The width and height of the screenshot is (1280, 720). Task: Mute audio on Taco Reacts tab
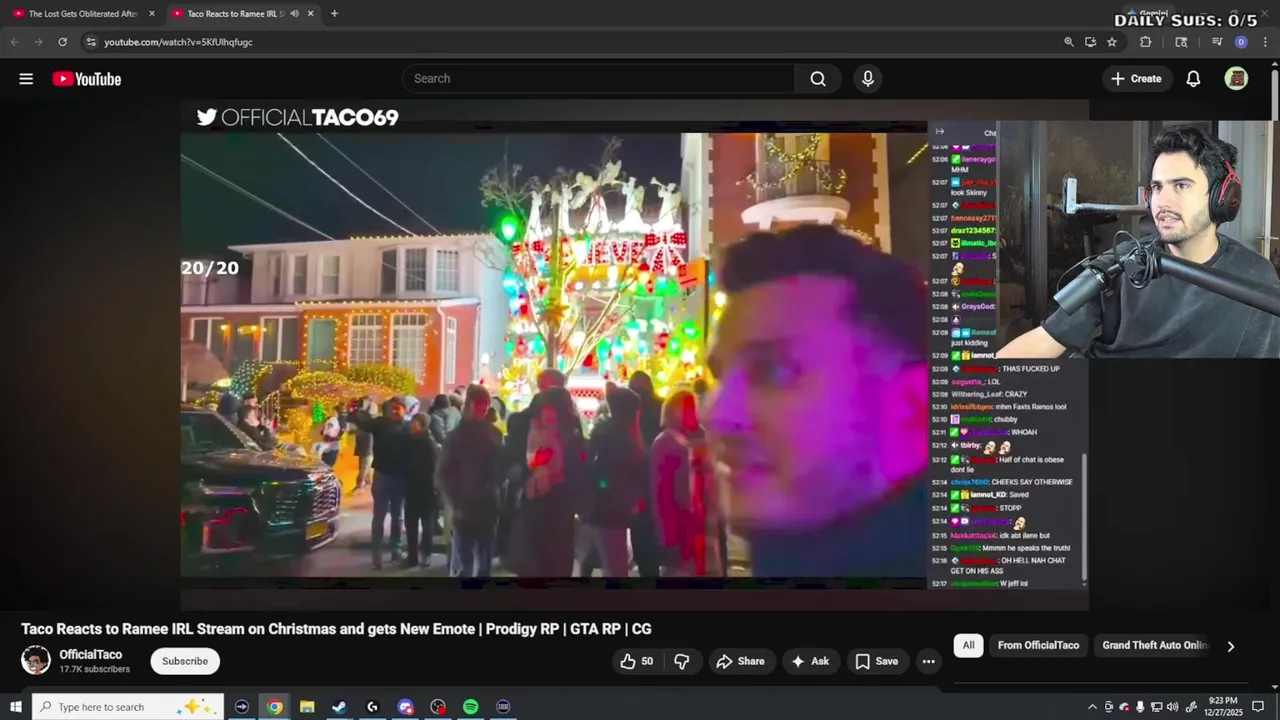294,14
